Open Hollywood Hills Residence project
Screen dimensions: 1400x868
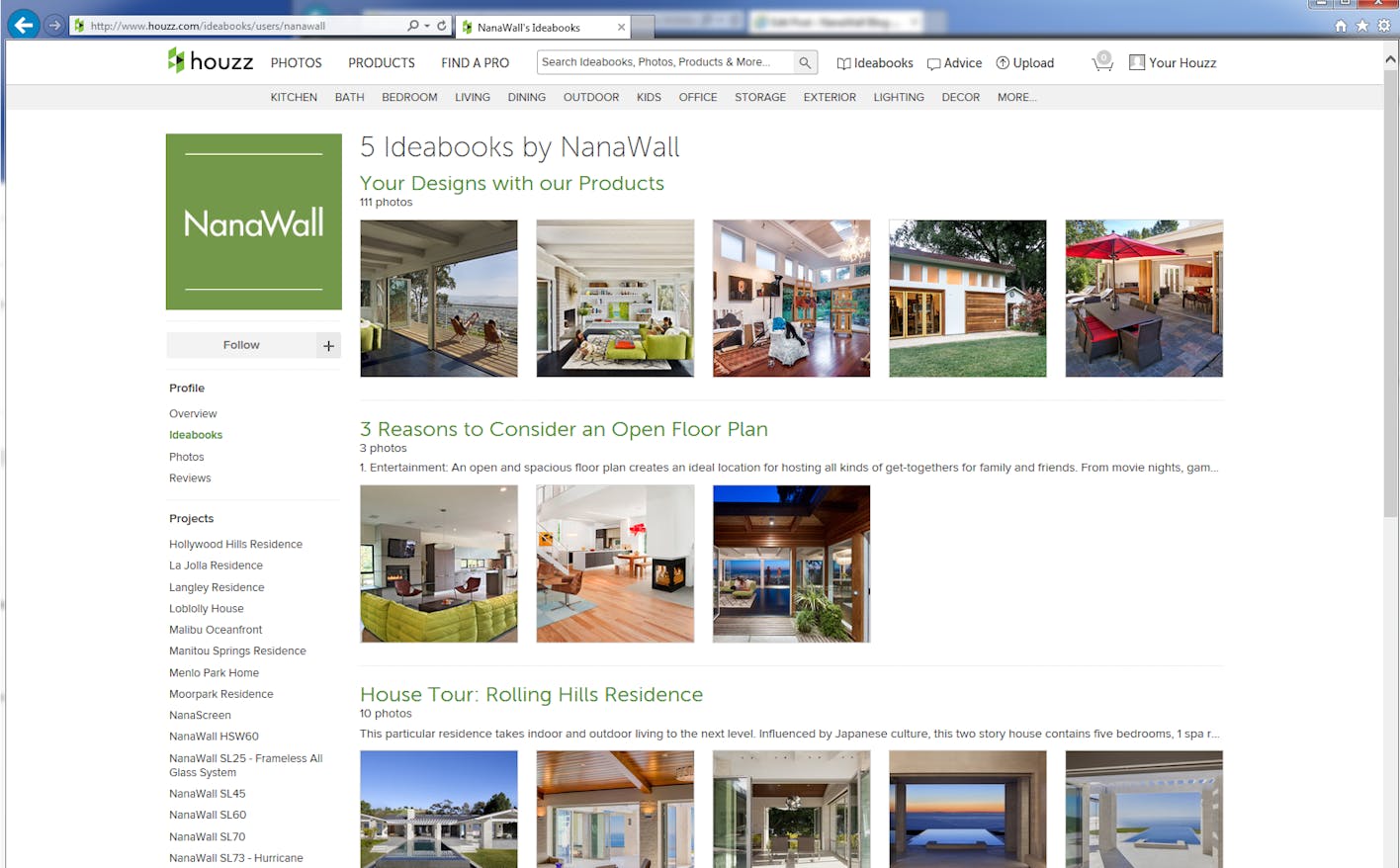pyautogui.click(x=235, y=545)
